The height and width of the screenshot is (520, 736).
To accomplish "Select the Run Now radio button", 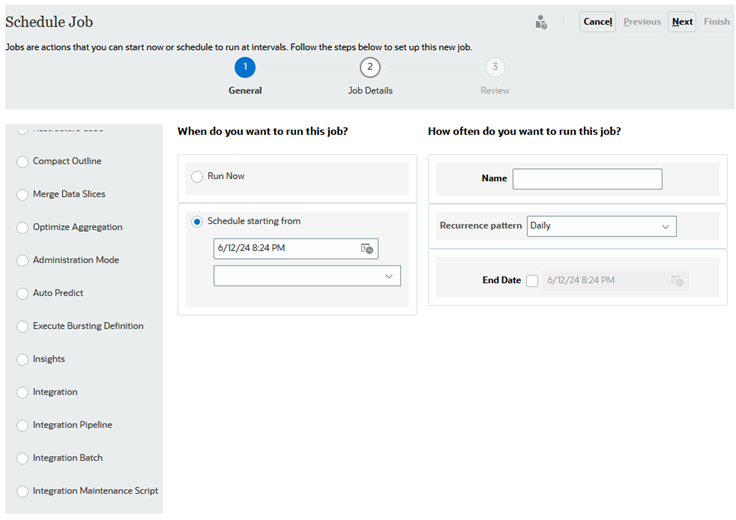I will 197,176.
